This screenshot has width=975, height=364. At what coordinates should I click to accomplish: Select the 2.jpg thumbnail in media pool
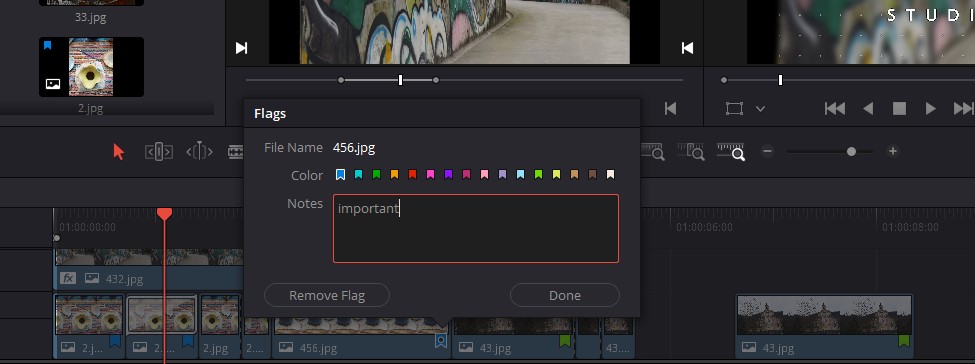[x=91, y=67]
